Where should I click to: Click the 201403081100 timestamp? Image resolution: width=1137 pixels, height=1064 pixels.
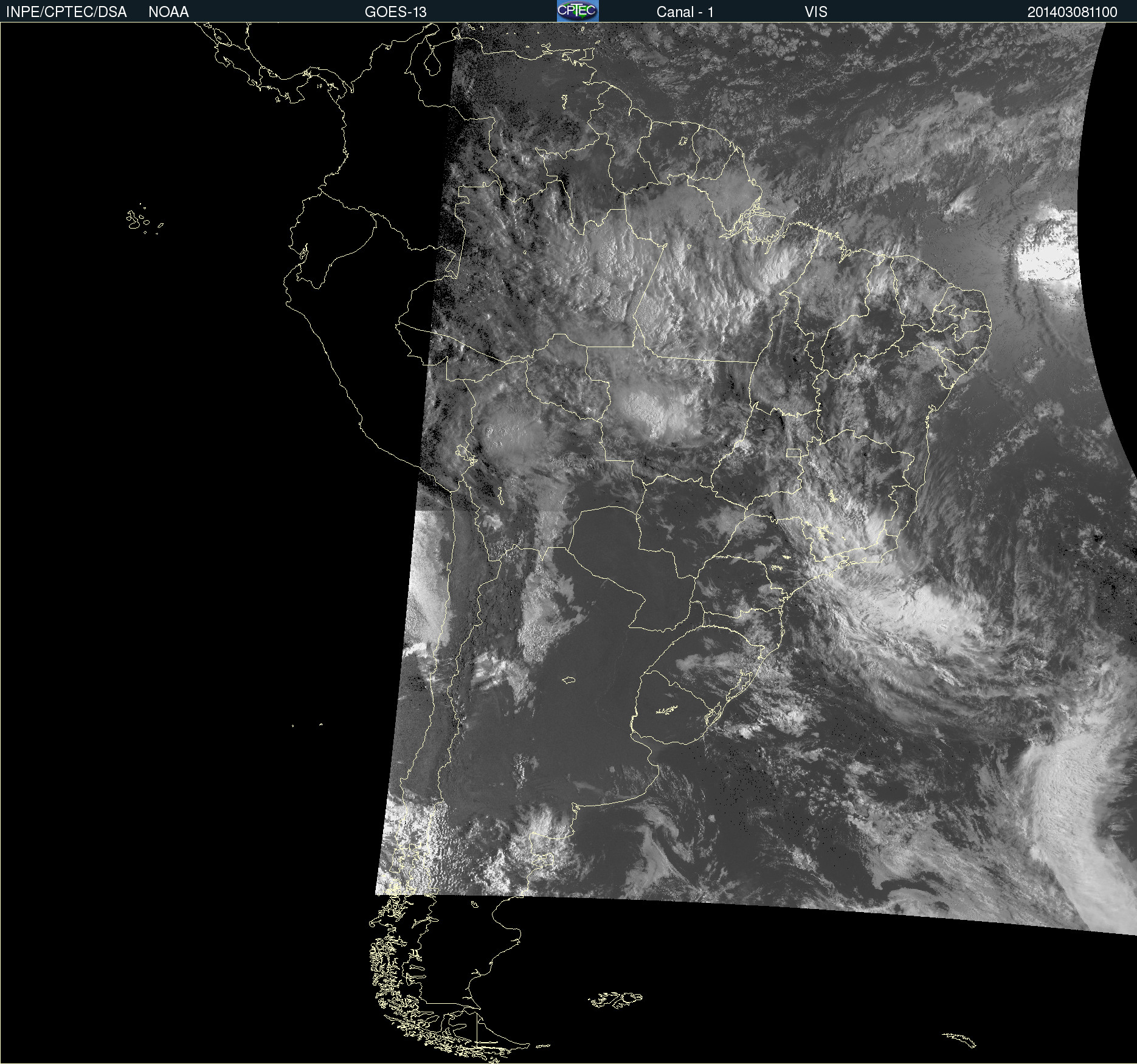1073,12
